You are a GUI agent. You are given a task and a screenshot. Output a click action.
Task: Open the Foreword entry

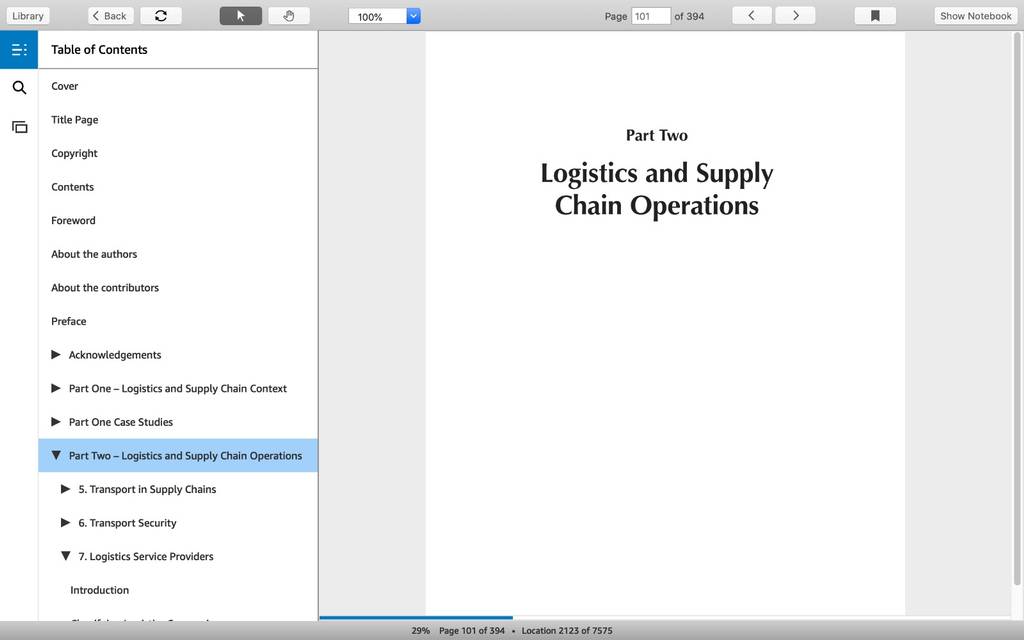pos(73,221)
